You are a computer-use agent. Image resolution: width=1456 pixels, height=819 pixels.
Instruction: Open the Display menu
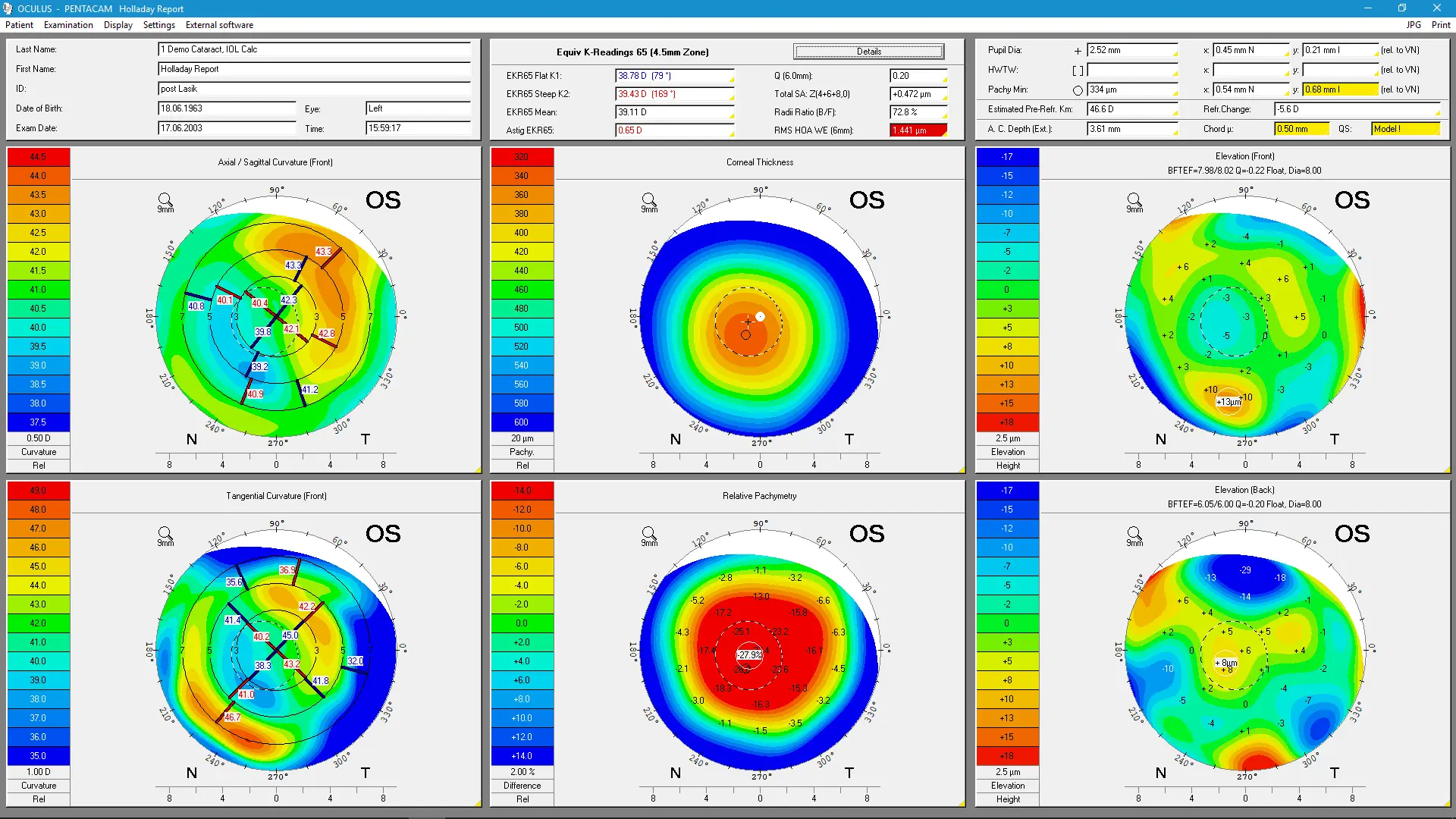(118, 25)
